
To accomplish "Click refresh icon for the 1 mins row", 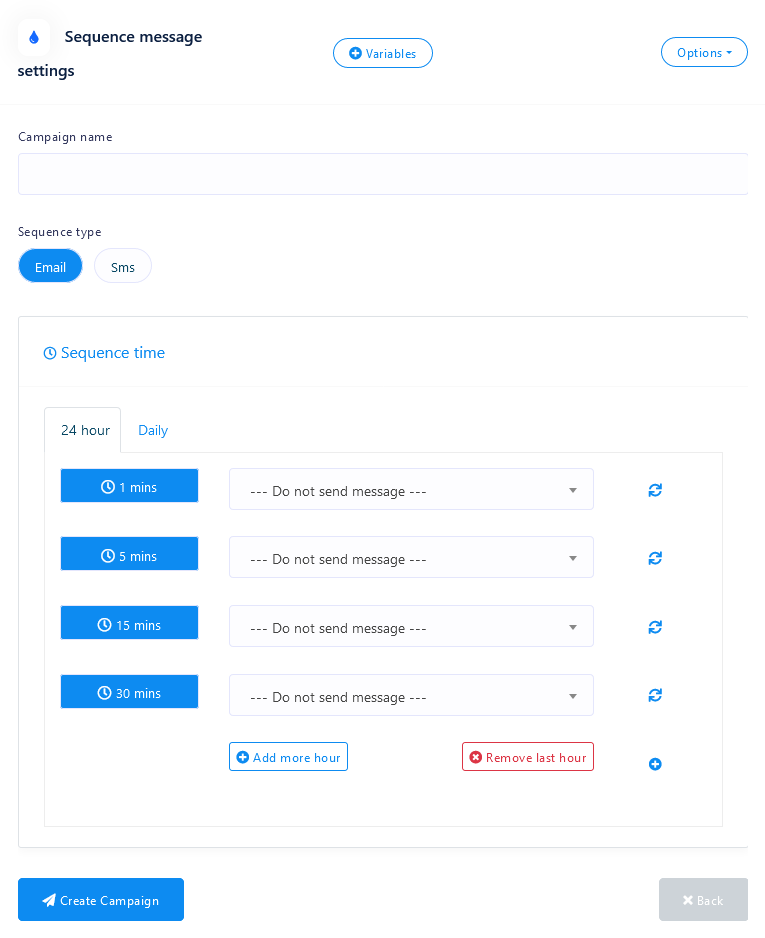I will (x=655, y=490).
